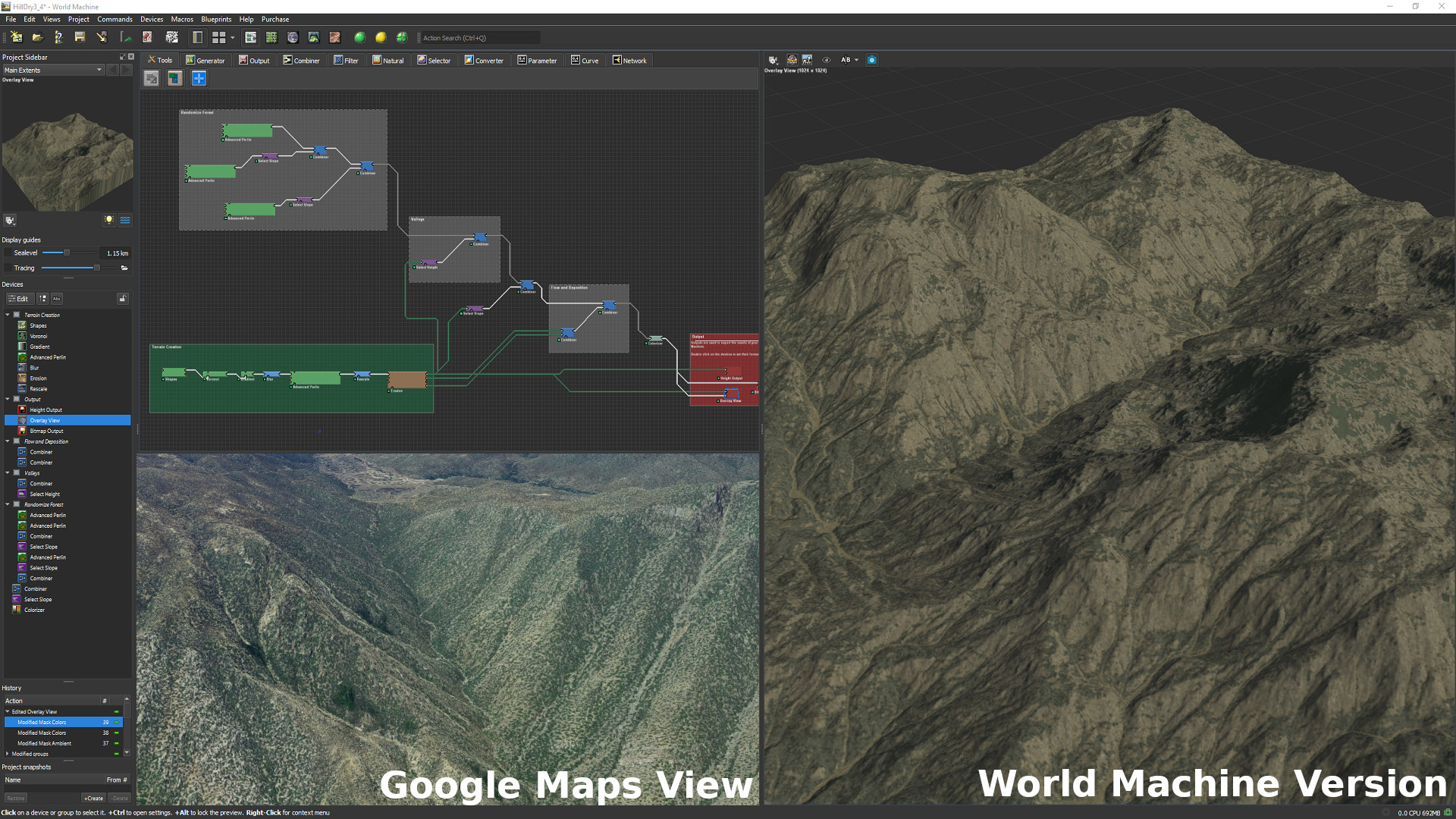Switch to the Selector device tab
This screenshot has height=819, width=1456.
(x=434, y=60)
